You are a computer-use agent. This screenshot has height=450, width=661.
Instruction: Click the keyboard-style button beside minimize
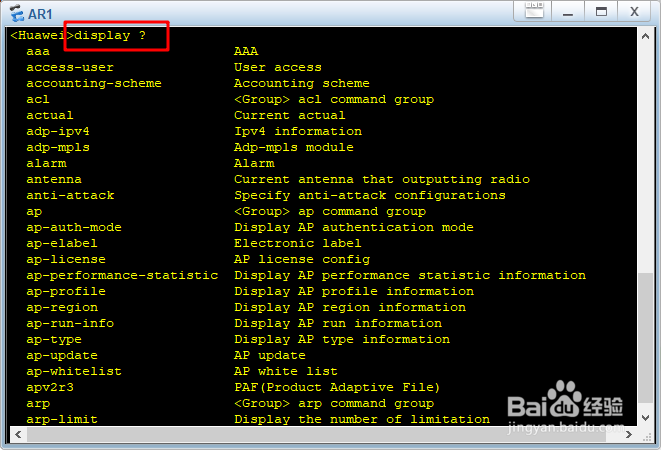[534, 10]
